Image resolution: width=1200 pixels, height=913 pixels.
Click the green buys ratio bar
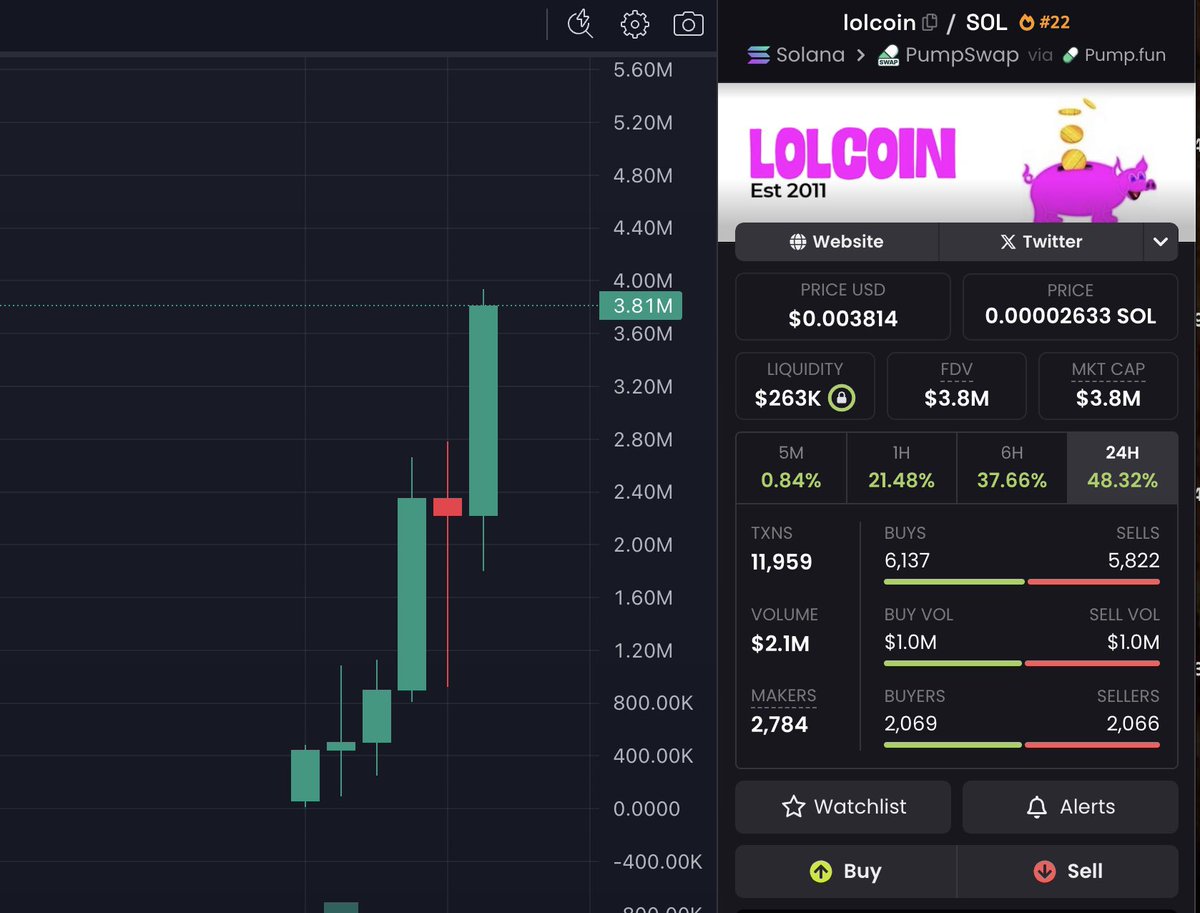point(954,582)
